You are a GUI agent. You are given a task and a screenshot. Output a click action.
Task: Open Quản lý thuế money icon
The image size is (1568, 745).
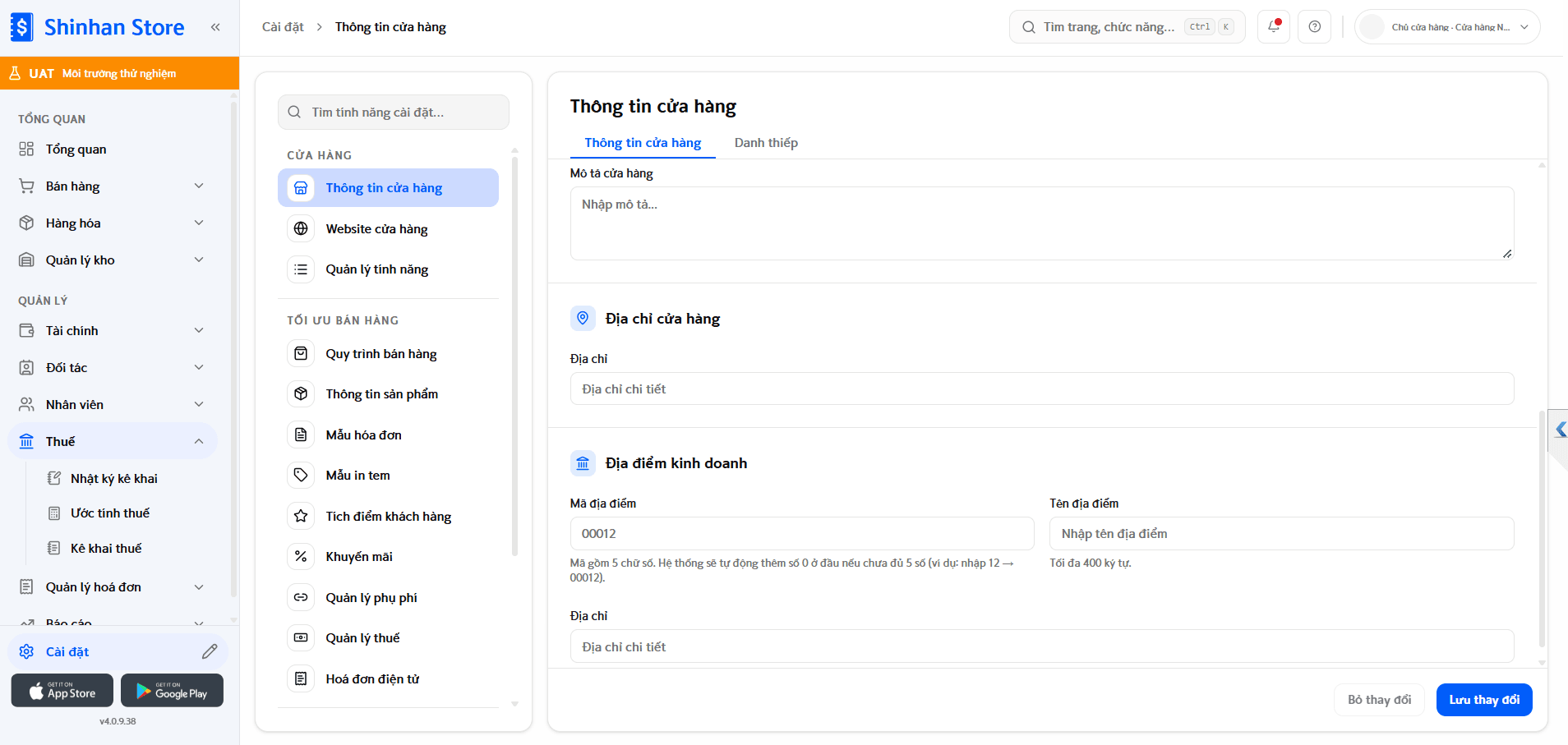point(301,637)
